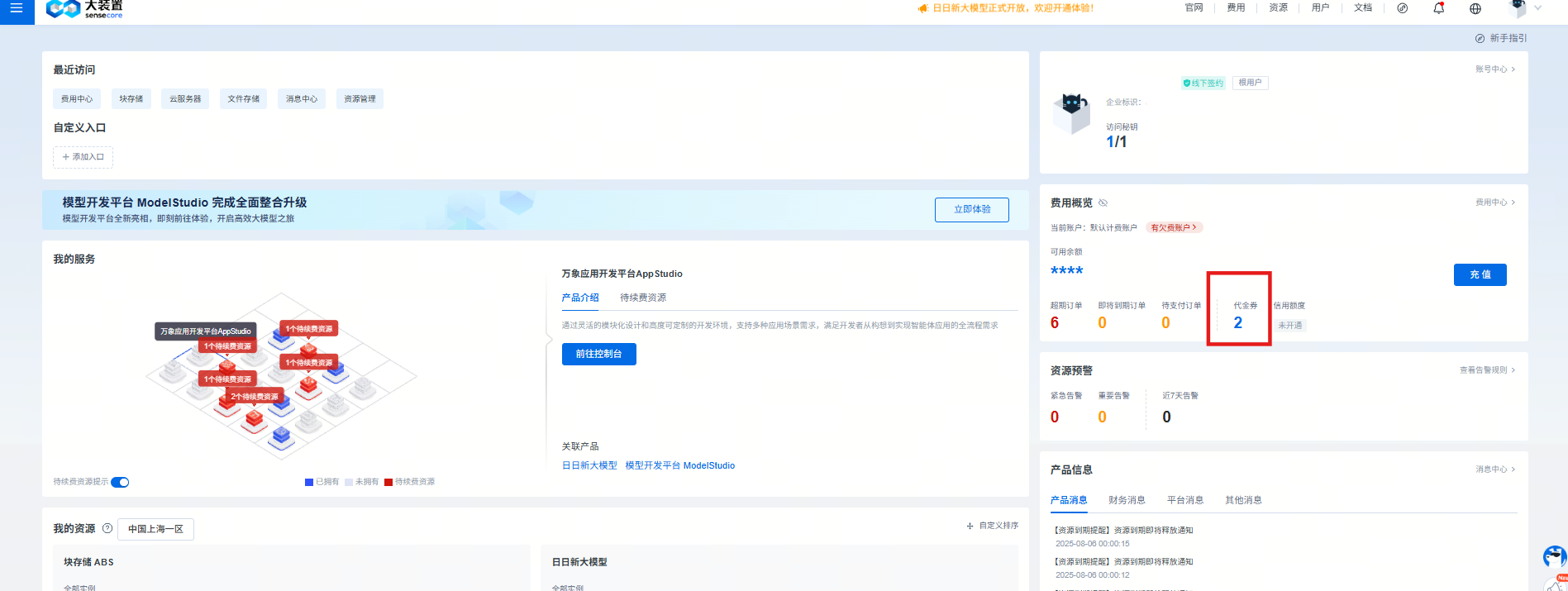This screenshot has height=591, width=1568.
Task: Open recent visit 云服务器 chip
Action: (185, 99)
